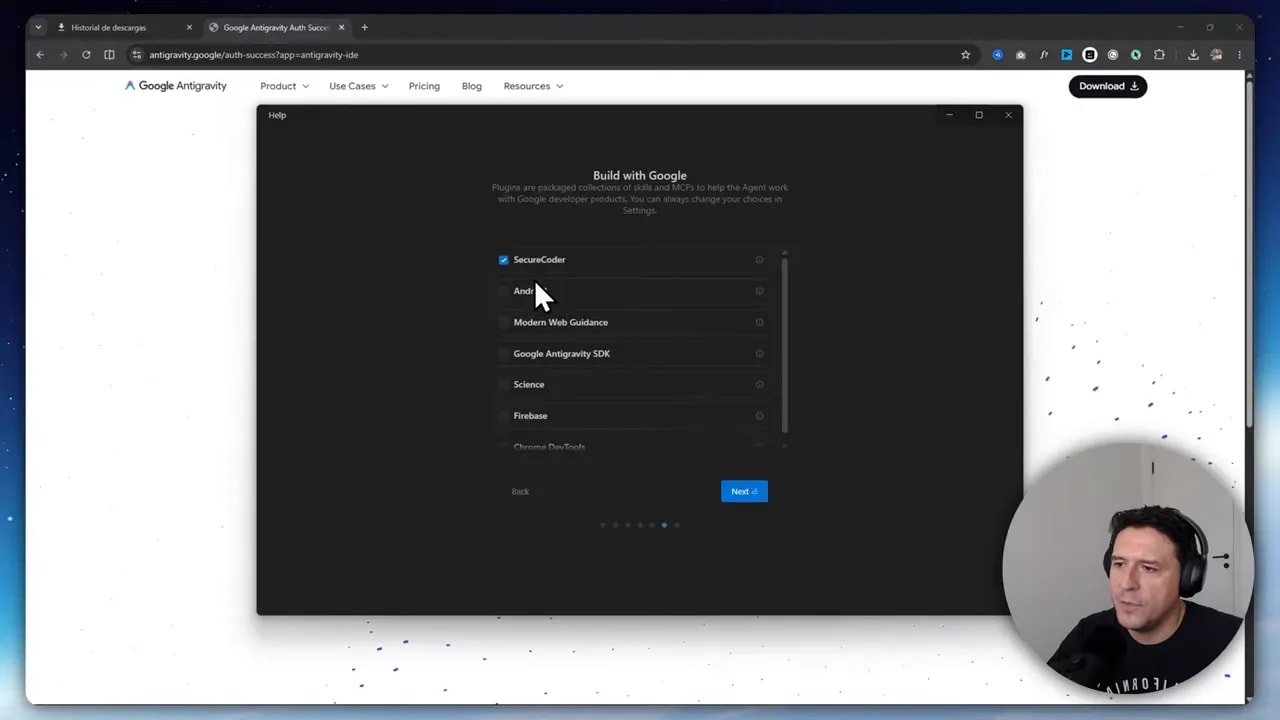The height and width of the screenshot is (720, 1280).
Task: View info for Google Antigravity SDK
Action: (x=759, y=353)
